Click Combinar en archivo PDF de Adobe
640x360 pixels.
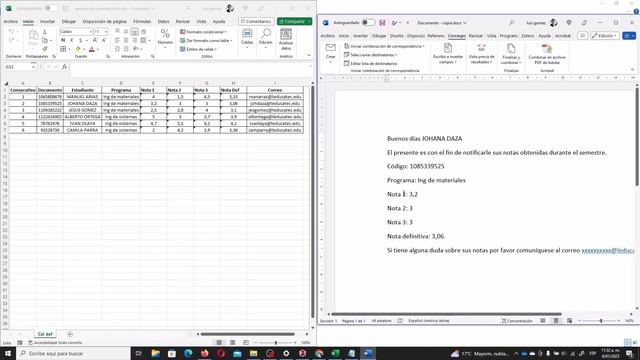point(547,53)
